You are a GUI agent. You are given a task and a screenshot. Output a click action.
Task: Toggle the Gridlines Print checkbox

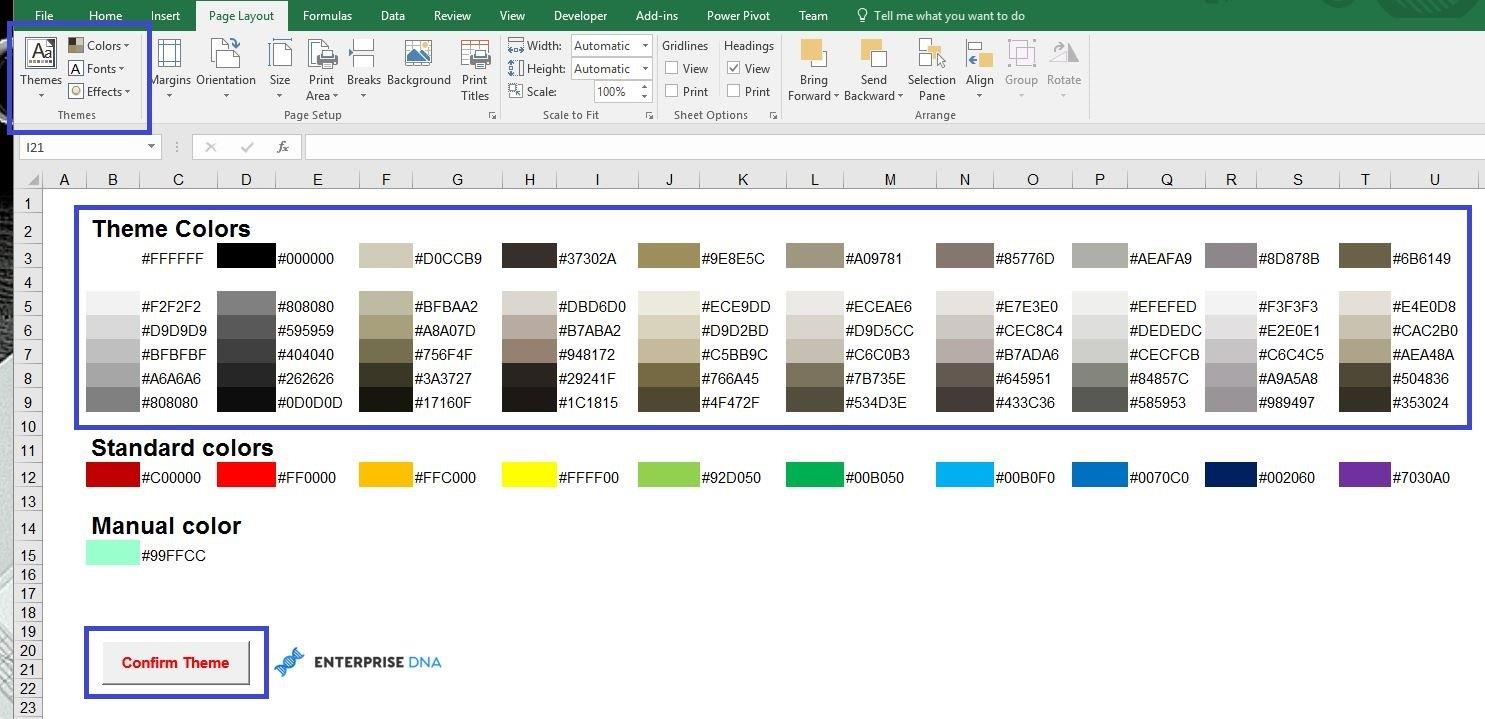(x=672, y=91)
